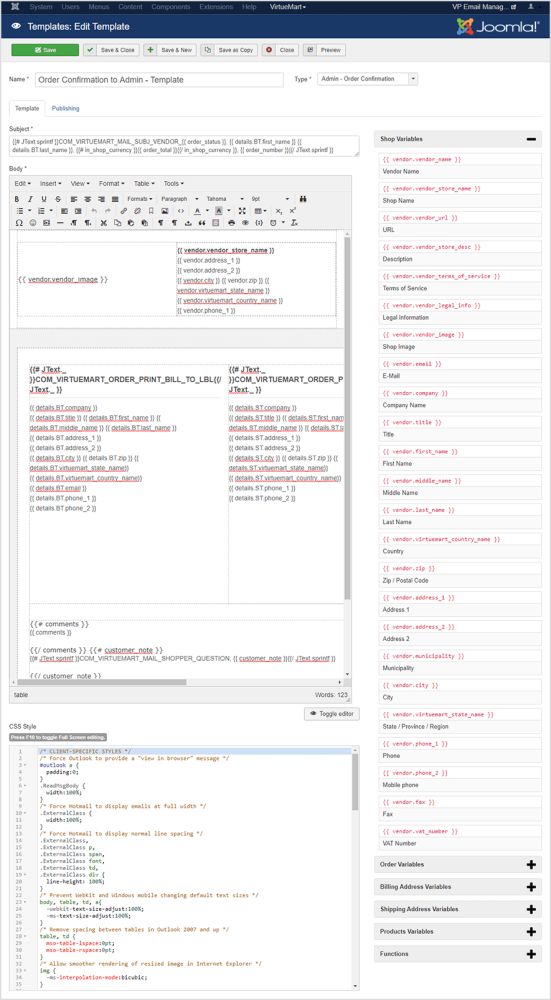Viewport: 551px width, 1000px height.
Task: Switch to the Publishing tab
Action: tap(66, 108)
